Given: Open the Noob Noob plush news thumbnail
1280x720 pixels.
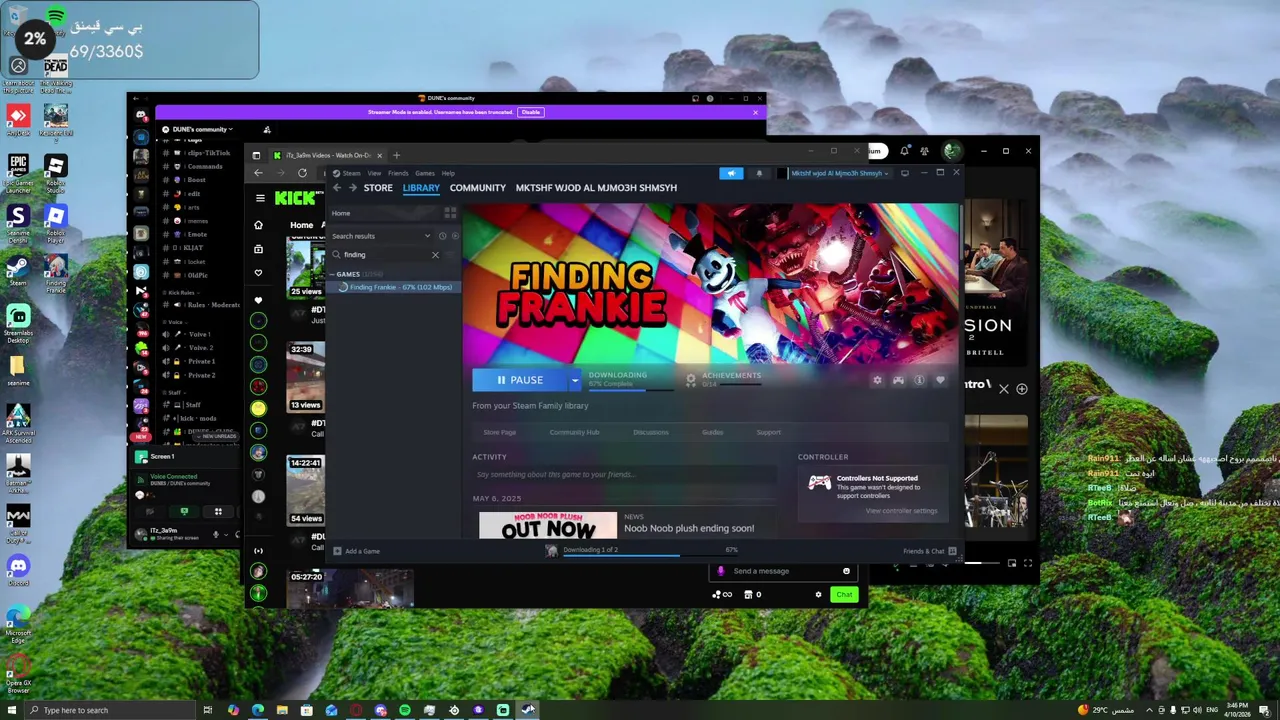Looking at the screenshot, I should pyautogui.click(x=548, y=526).
